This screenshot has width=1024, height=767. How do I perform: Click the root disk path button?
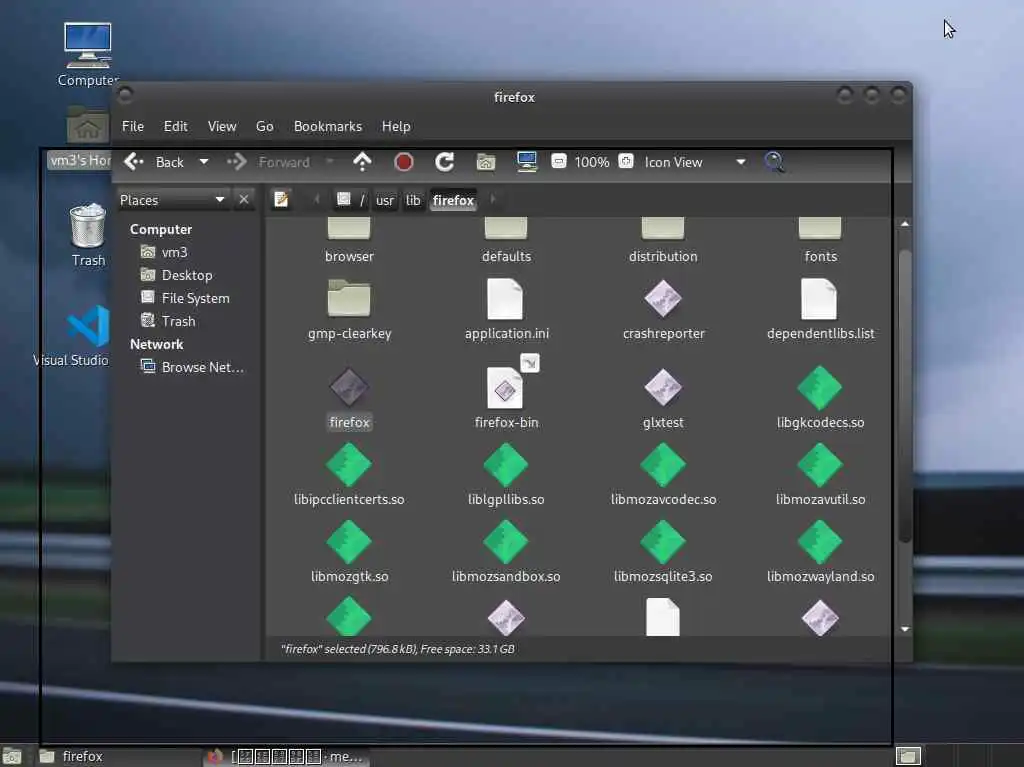(350, 200)
